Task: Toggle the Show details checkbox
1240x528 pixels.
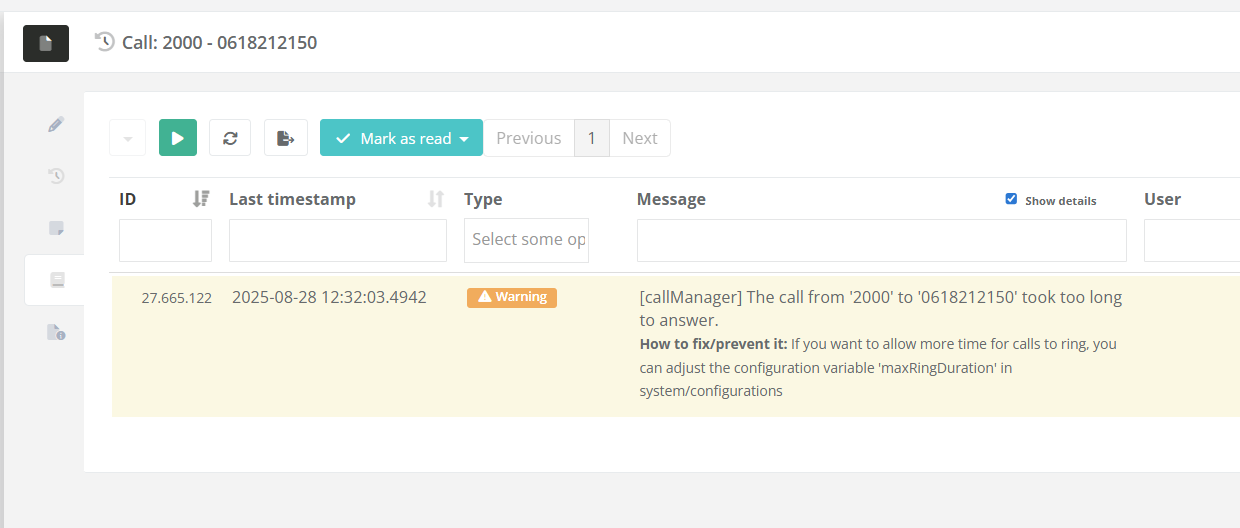Action: click(x=1011, y=199)
